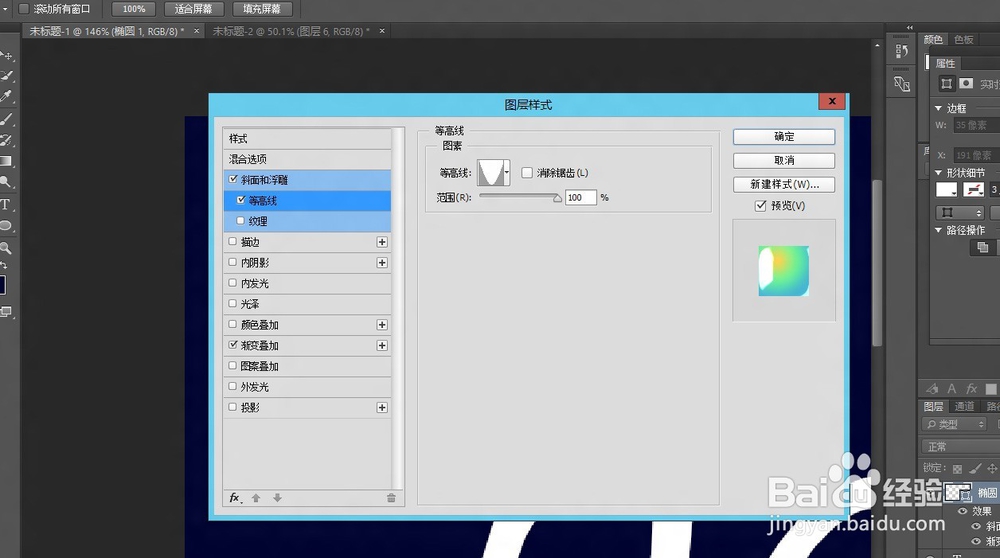The image size is (1000, 558).
Task: Click the 填充屏幕 fill screen button
Action: click(261, 9)
